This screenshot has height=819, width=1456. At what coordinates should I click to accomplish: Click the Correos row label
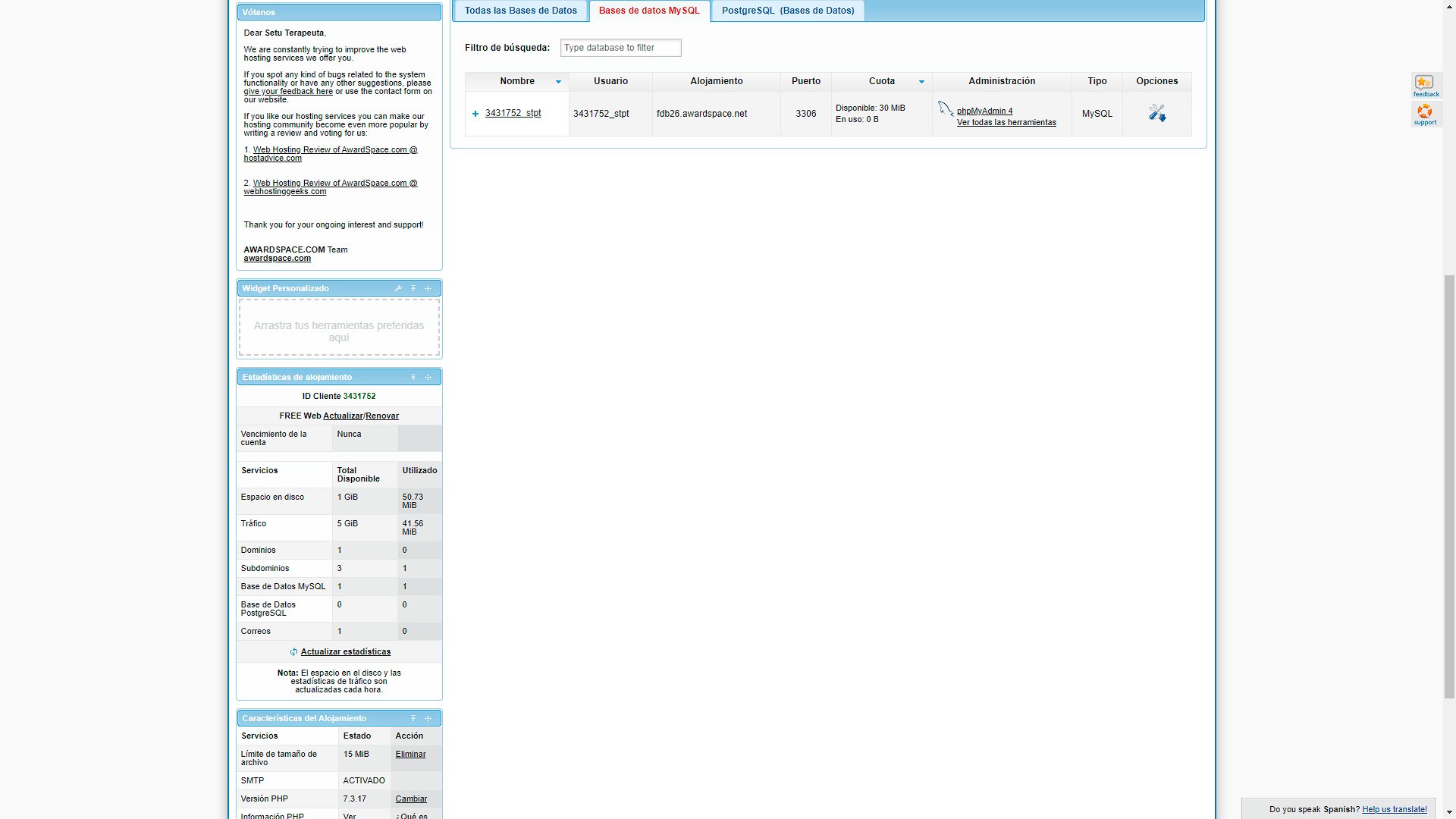(256, 631)
